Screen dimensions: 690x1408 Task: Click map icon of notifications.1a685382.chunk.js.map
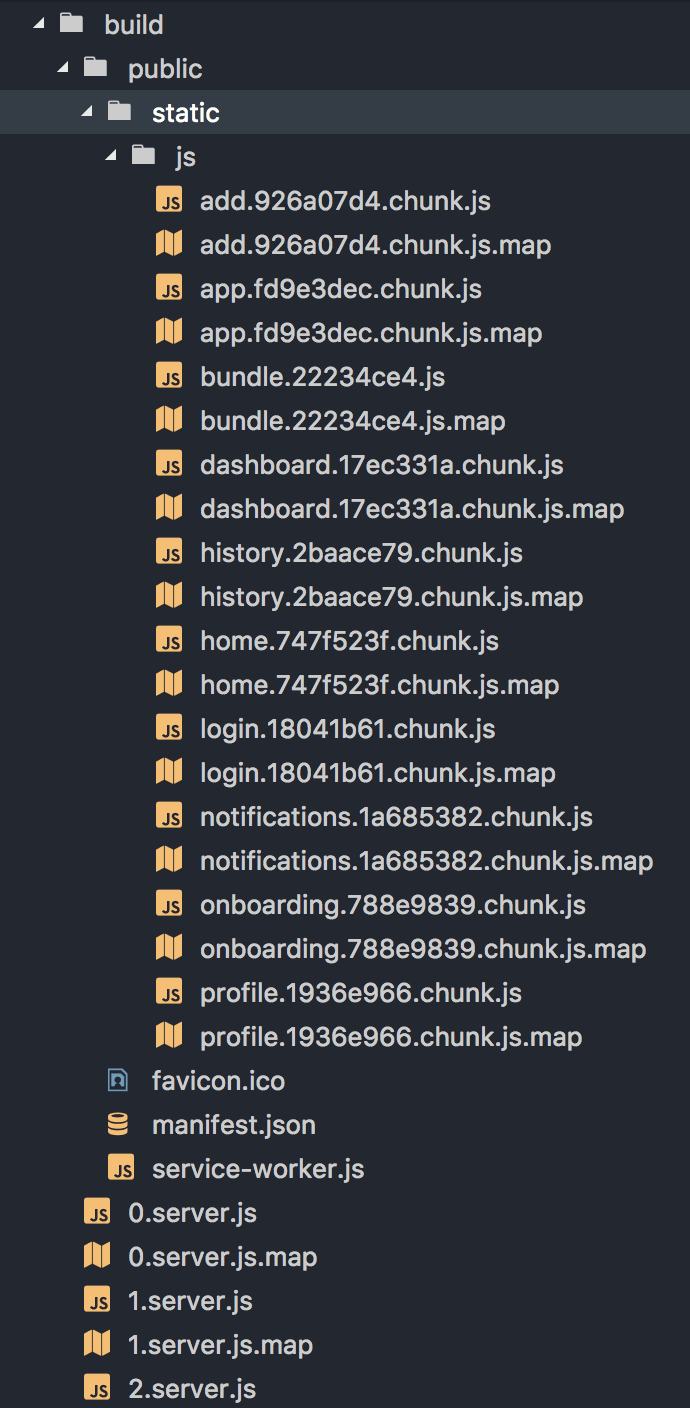(x=169, y=860)
